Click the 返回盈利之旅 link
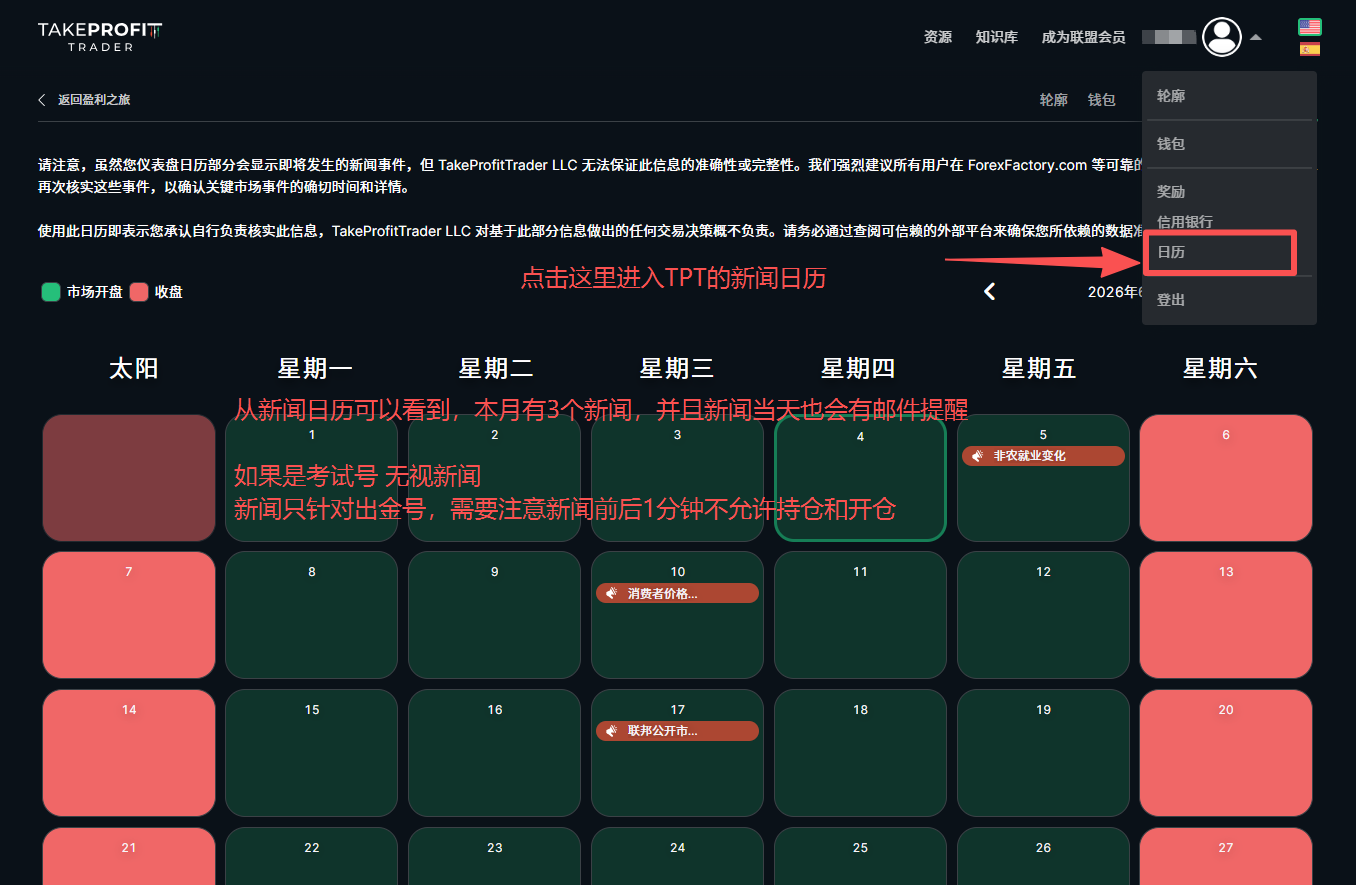The height and width of the screenshot is (885, 1356). pyautogui.click(x=94, y=100)
